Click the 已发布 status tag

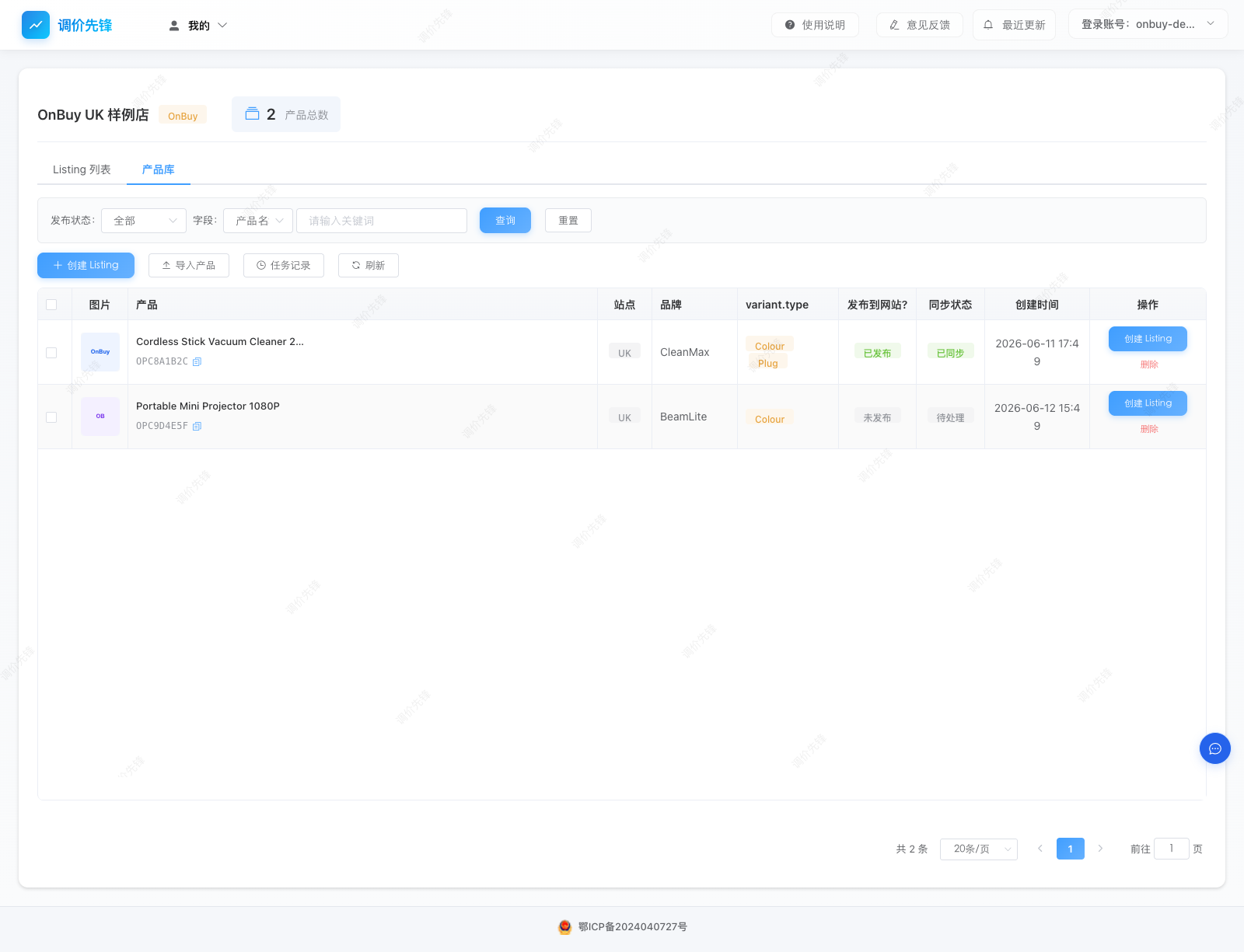pos(877,353)
